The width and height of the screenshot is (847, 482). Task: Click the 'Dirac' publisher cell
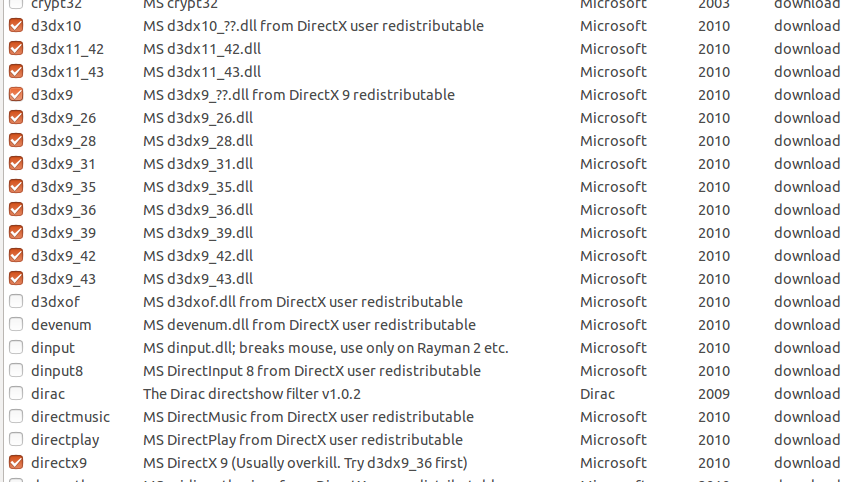click(597, 394)
